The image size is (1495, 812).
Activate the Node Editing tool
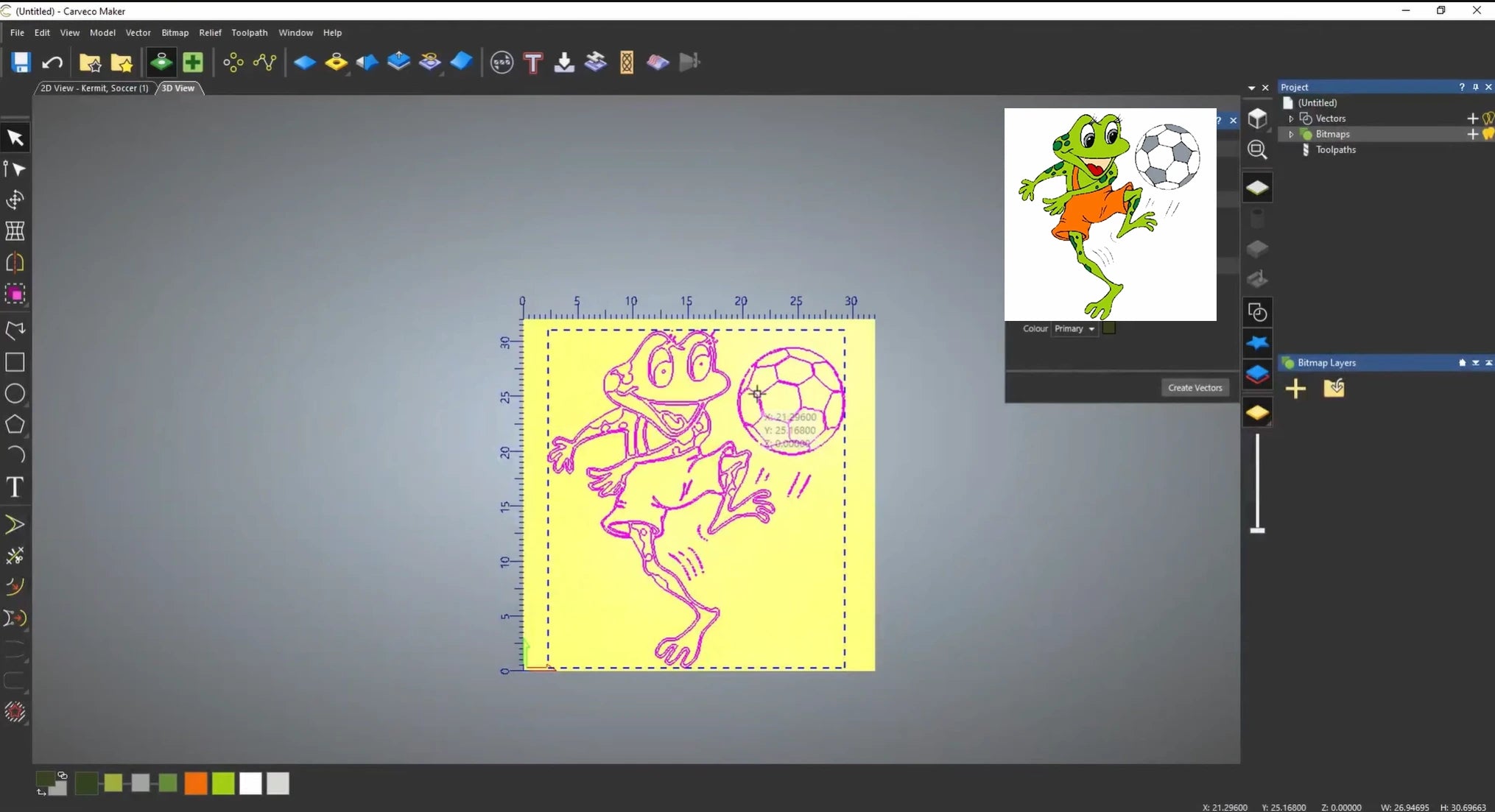[15, 169]
